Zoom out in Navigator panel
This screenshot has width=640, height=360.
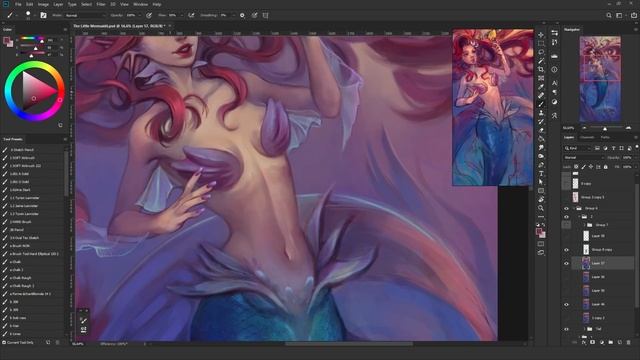[584, 128]
